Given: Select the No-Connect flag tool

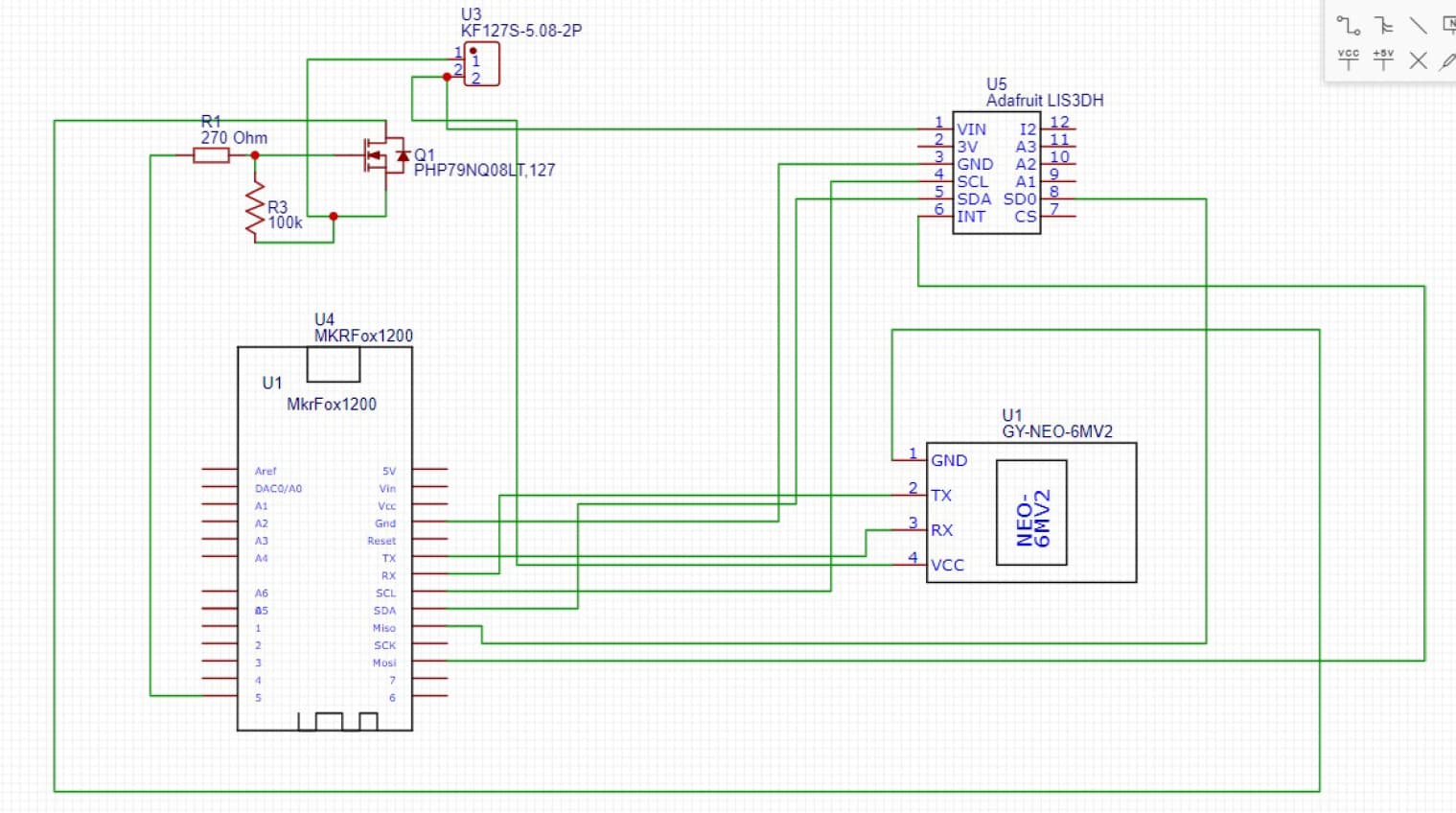Looking at the screenshot, I should pyautogui.click(x=1419, y=59).
